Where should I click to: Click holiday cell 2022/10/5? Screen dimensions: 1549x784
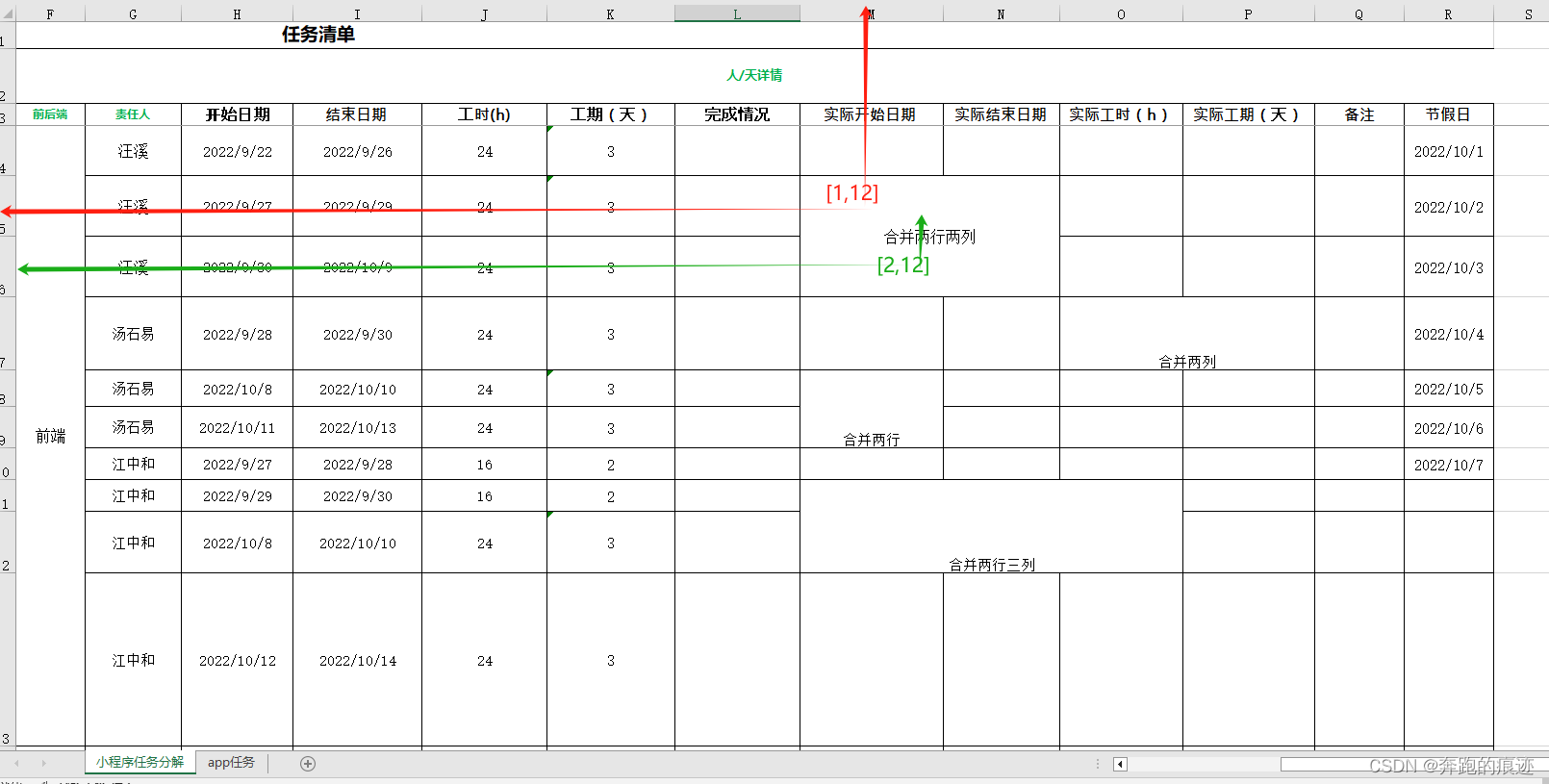coord(1448,390)
